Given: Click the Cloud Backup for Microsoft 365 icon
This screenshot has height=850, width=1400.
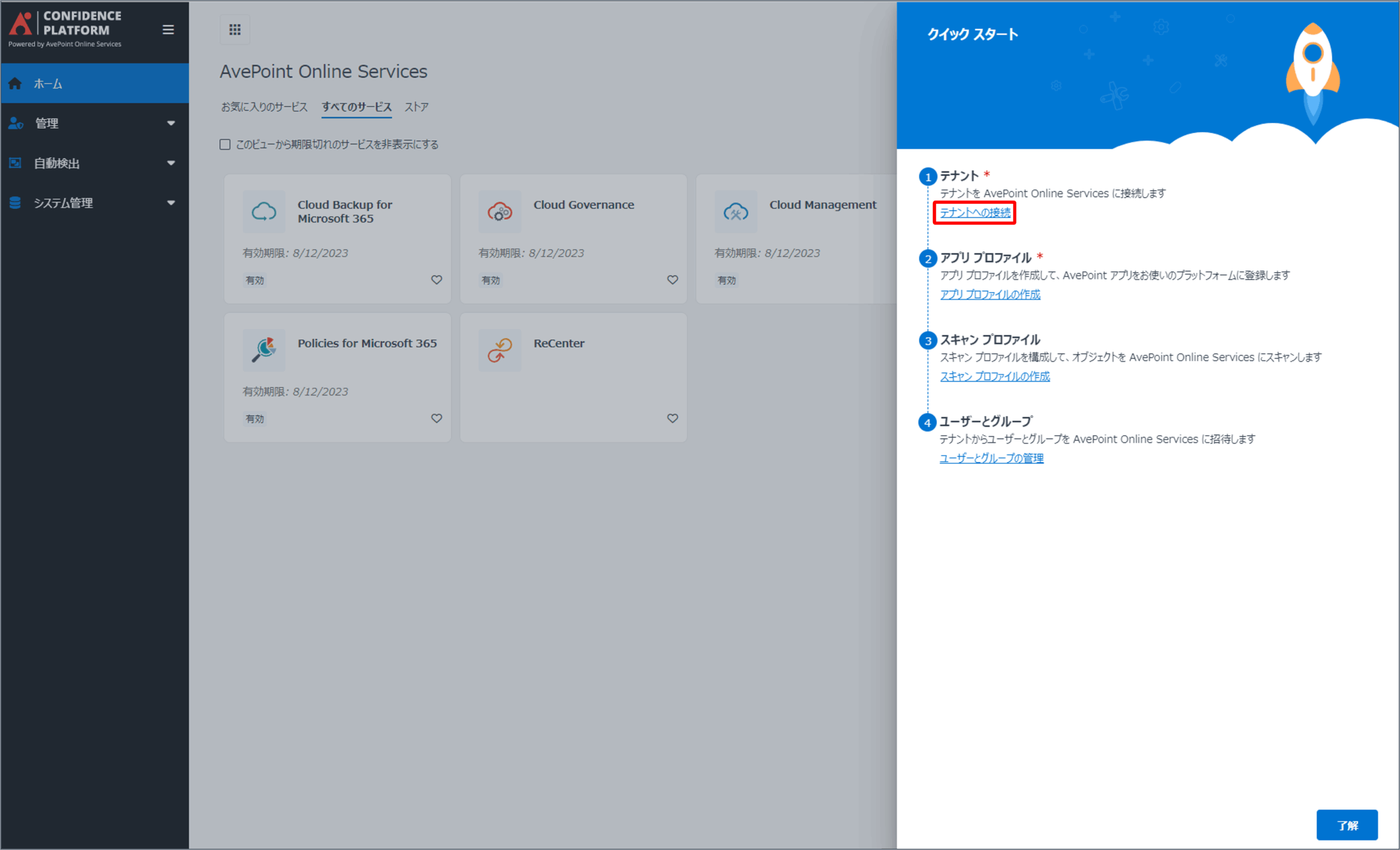Looking at the screenshot, I should tap(264, 212).
